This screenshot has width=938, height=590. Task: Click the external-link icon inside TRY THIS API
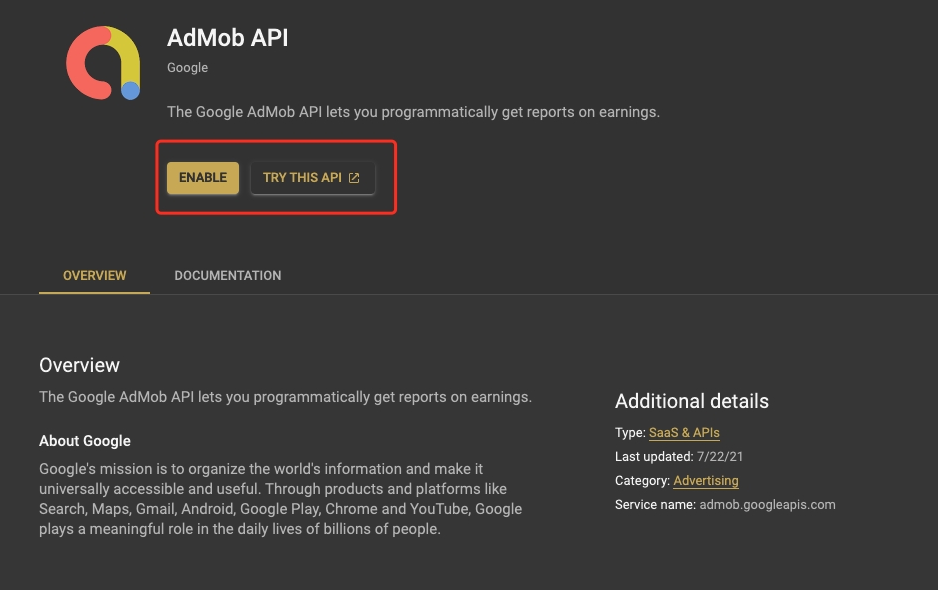pos(355,176)
